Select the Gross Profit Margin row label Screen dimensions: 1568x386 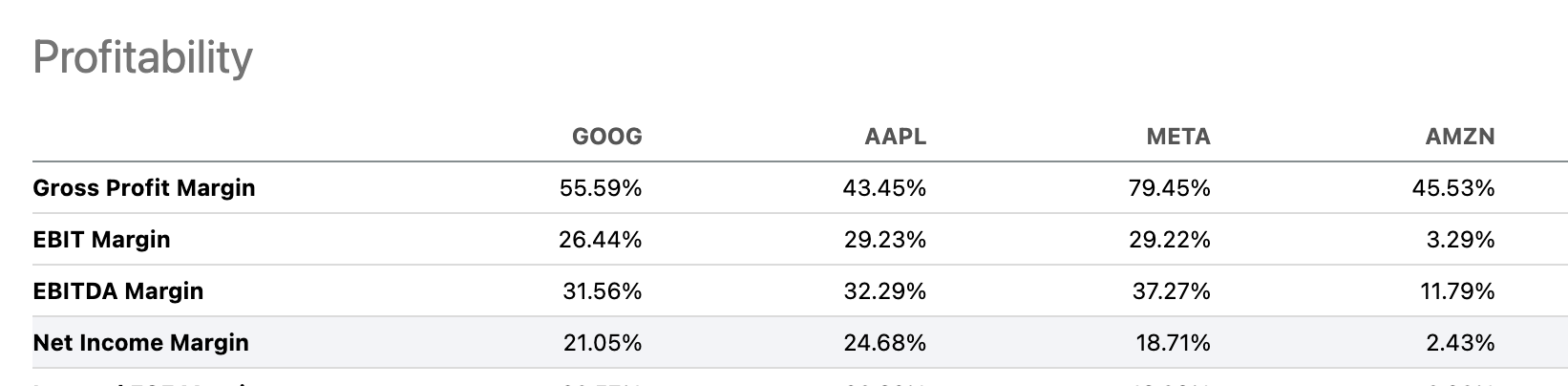click(144, 188)
